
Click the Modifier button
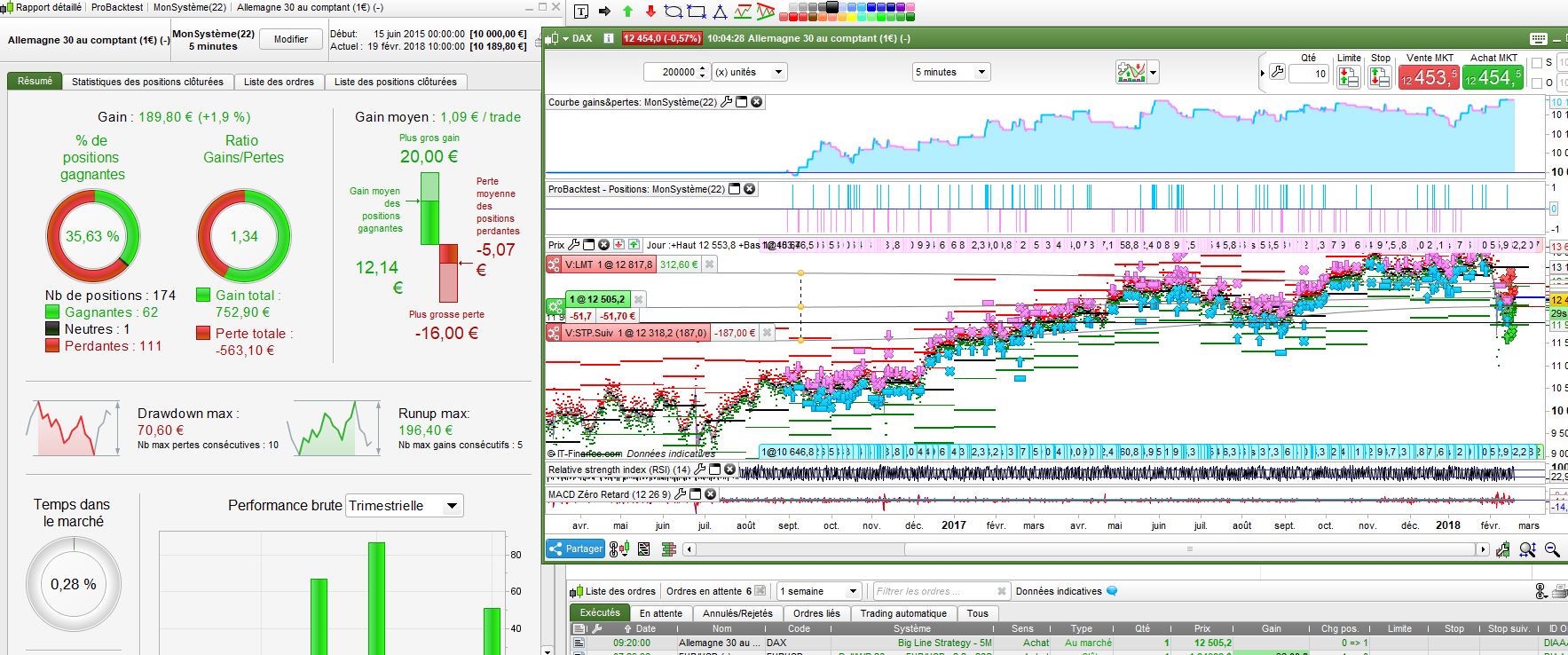(290, 39)
